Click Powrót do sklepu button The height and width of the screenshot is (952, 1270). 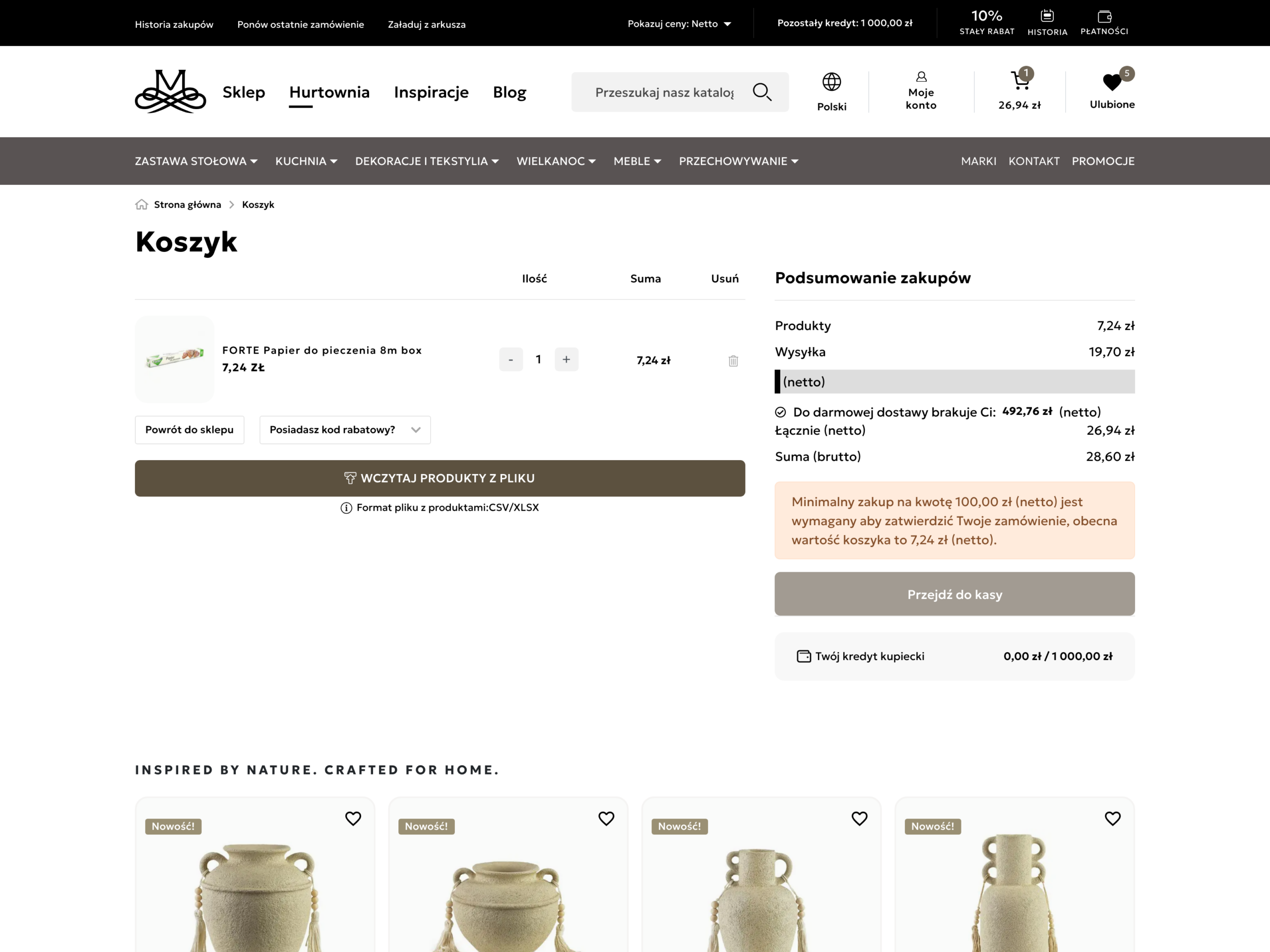pyautogui.click(x=190, y=430)
